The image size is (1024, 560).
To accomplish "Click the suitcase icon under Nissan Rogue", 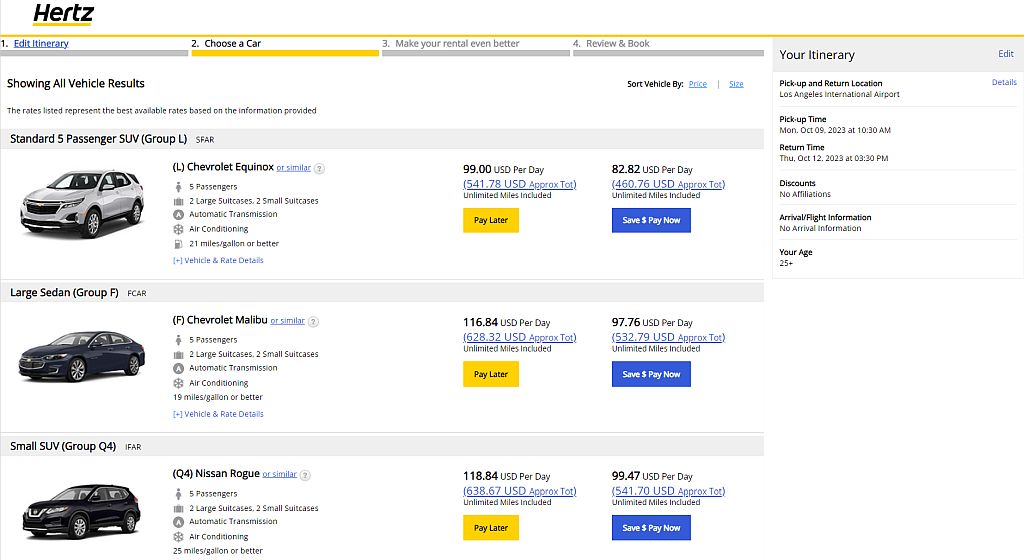I will (178, 508).
